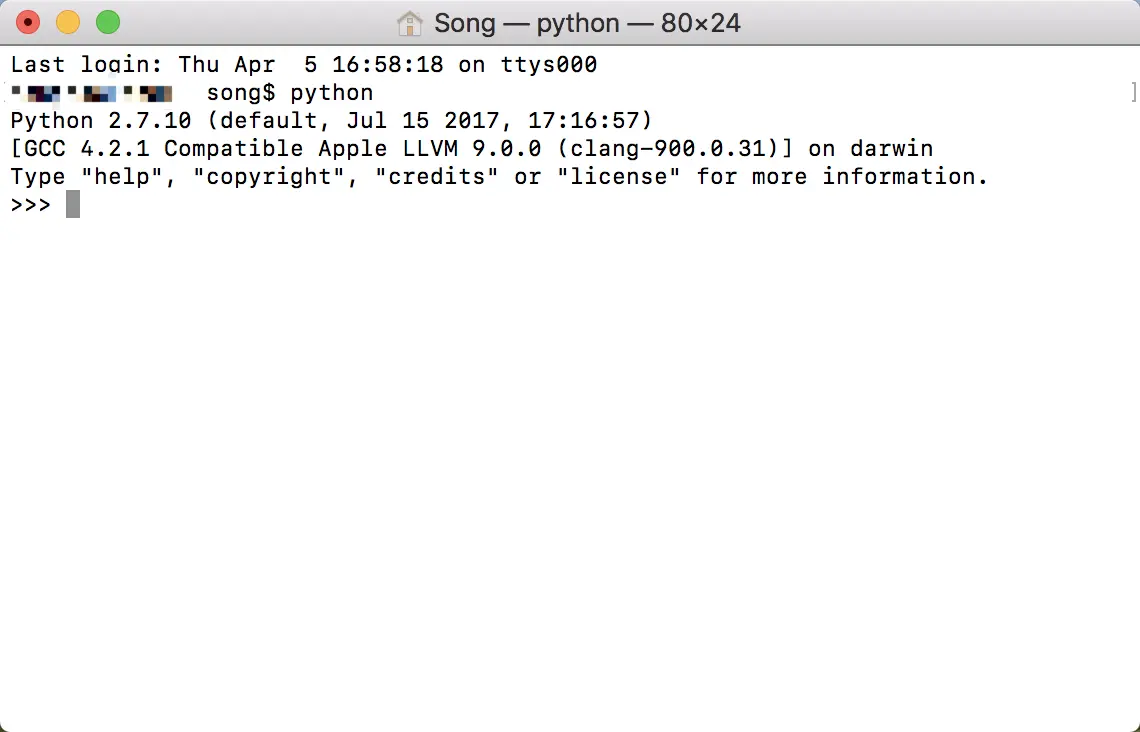This screenshot has height=732, width=1140.
Task: Click the "song$" shell prompt
Action: coord(241,93)
